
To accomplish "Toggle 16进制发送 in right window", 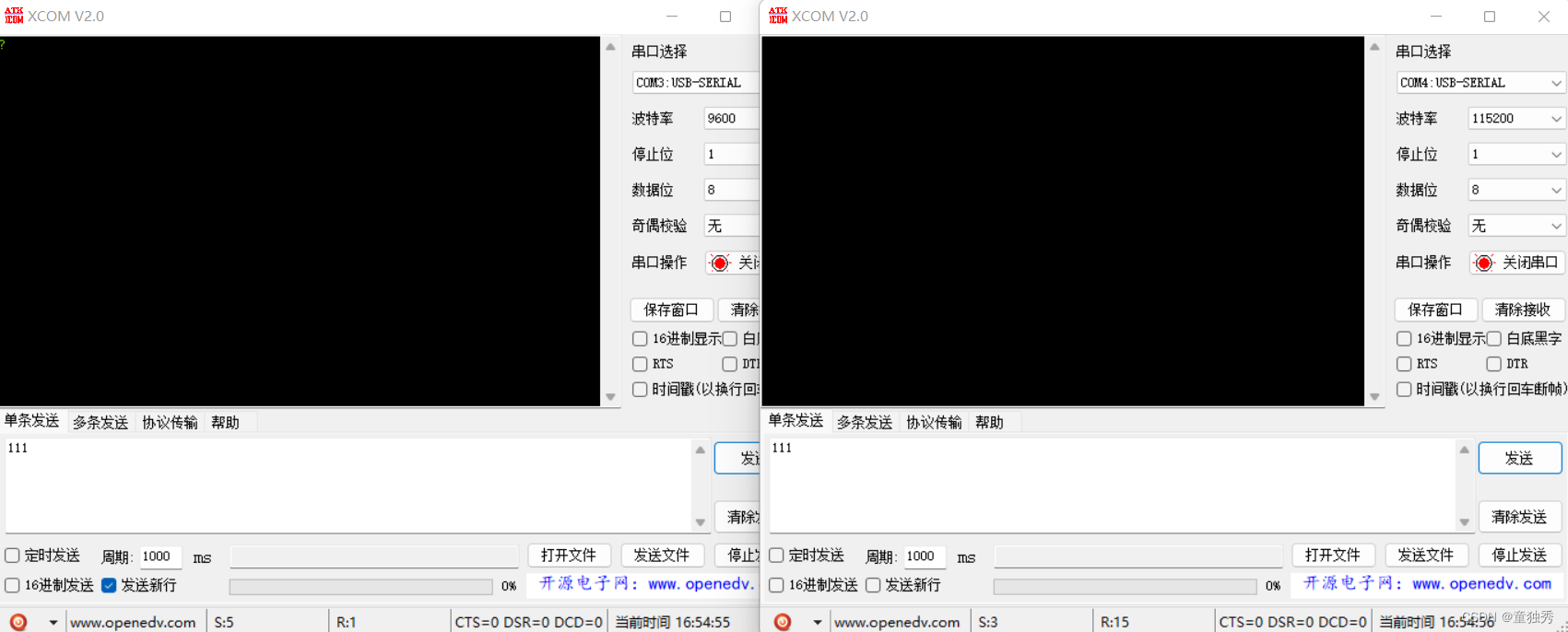I will pos(776,585).
